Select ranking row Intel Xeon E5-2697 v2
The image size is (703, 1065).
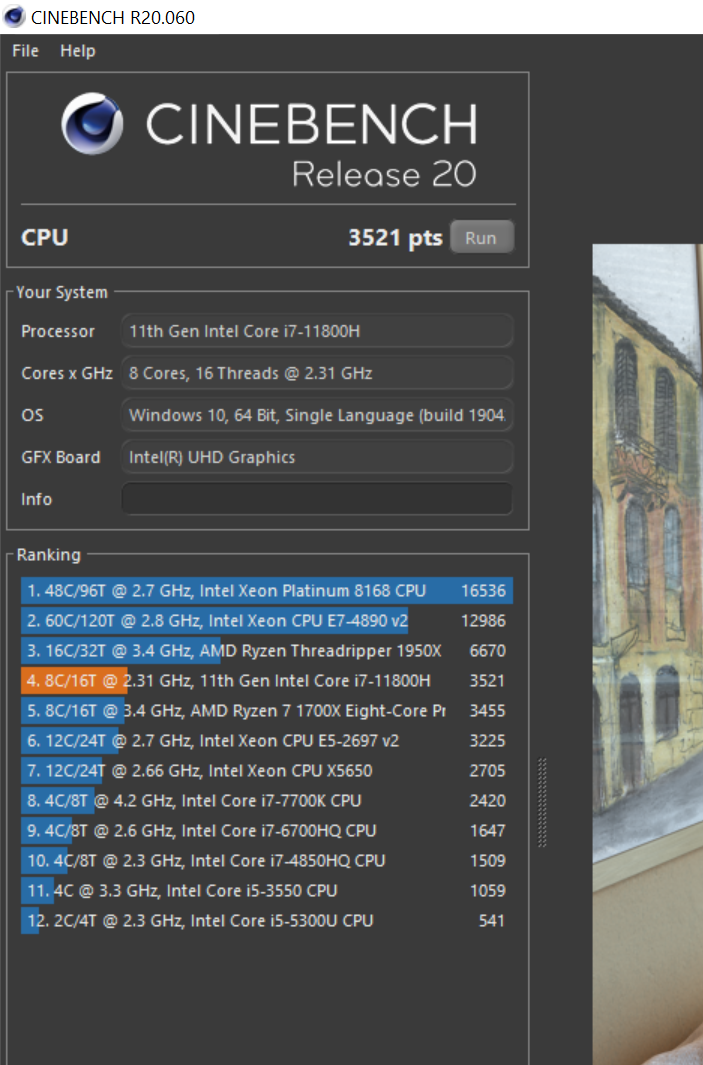267,740
